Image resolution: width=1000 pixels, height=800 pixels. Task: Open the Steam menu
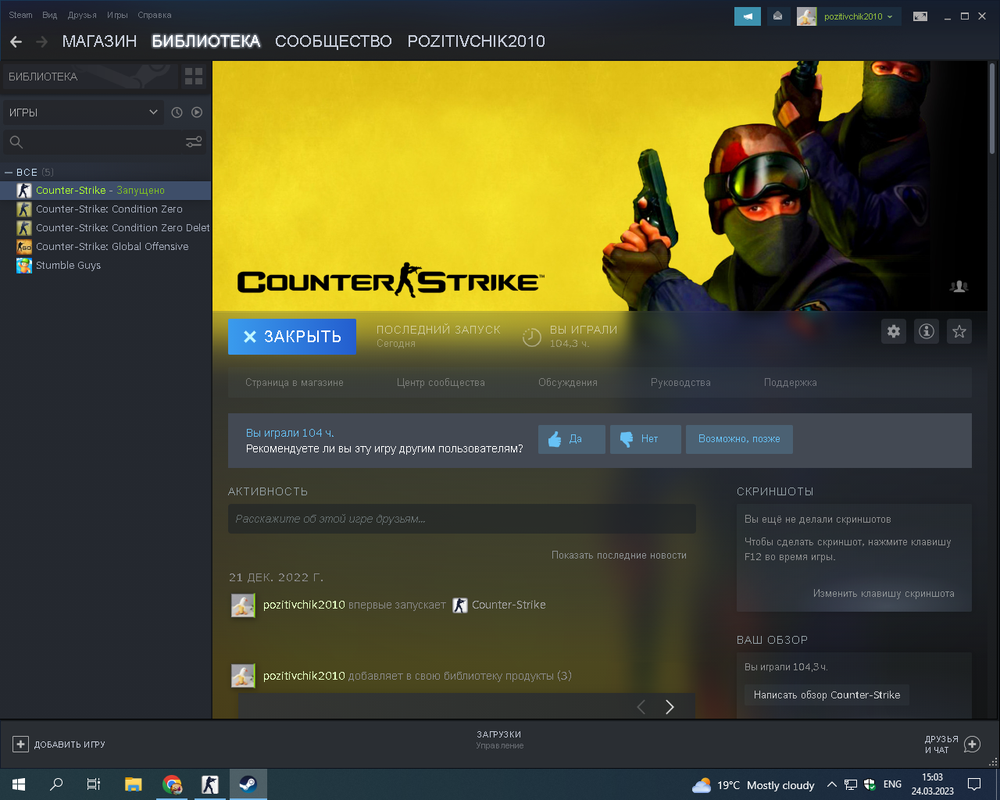coord(20,15)
